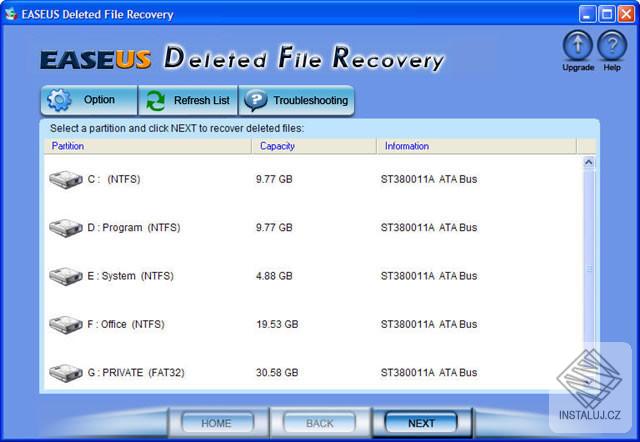Click the Option gear icon

coord(59,100)
